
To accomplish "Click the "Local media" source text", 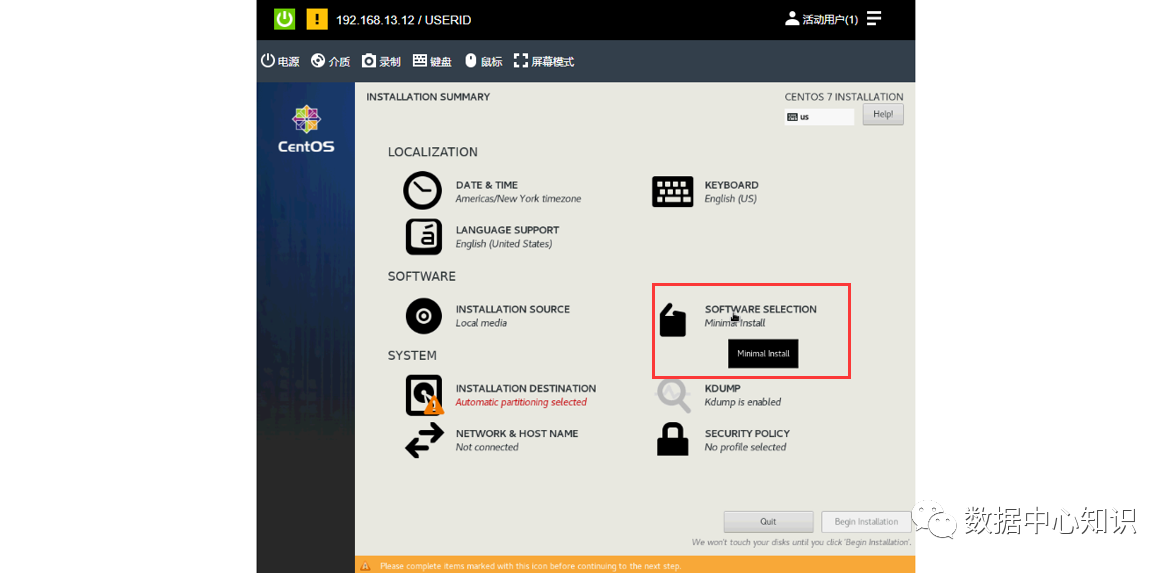I will pyautogui.click(x=481, y=323).
